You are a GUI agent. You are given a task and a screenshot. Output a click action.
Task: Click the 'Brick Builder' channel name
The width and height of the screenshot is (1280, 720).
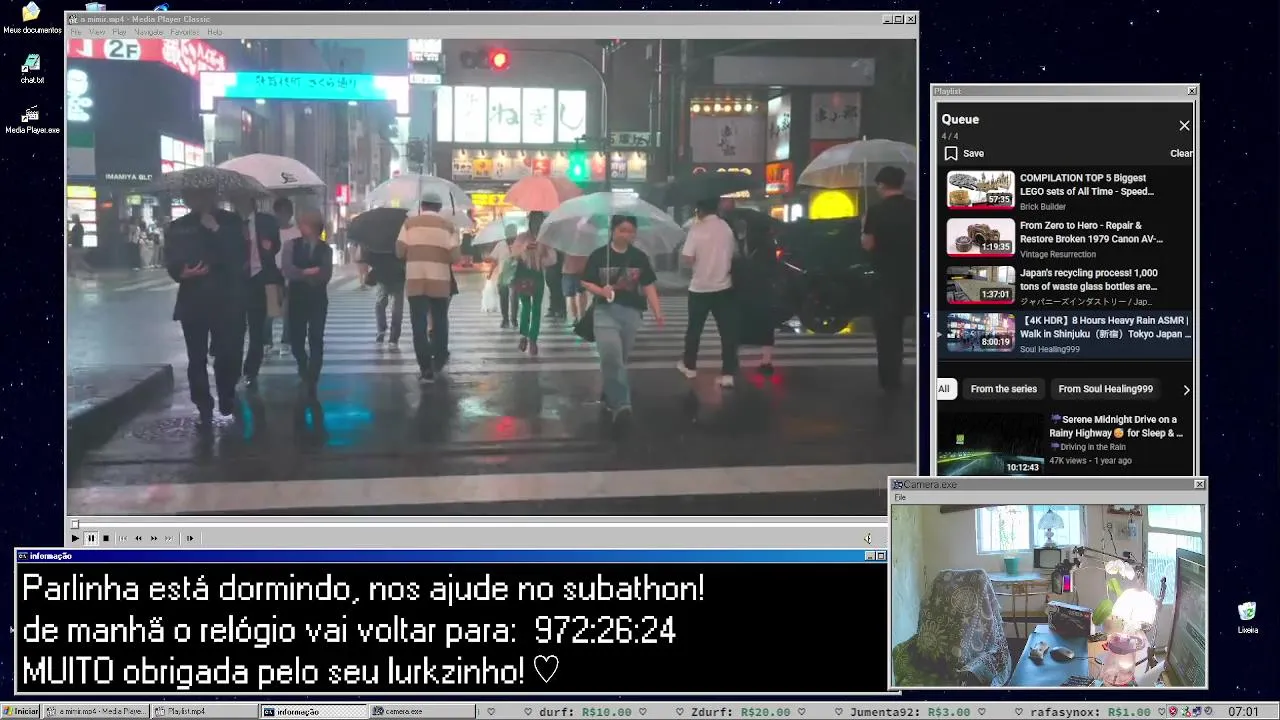point(1042,207)
